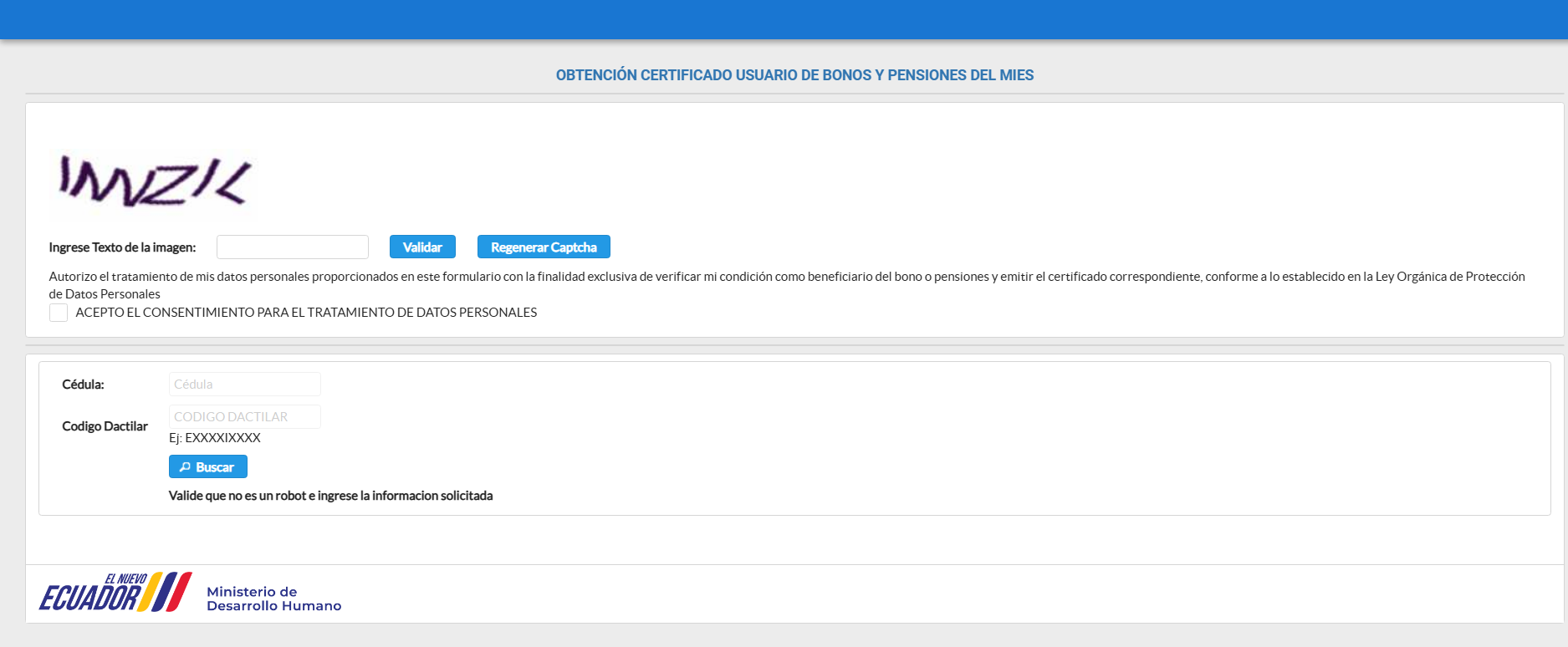Click the magnifier icon in Buscar button

[x=185, y=467]
